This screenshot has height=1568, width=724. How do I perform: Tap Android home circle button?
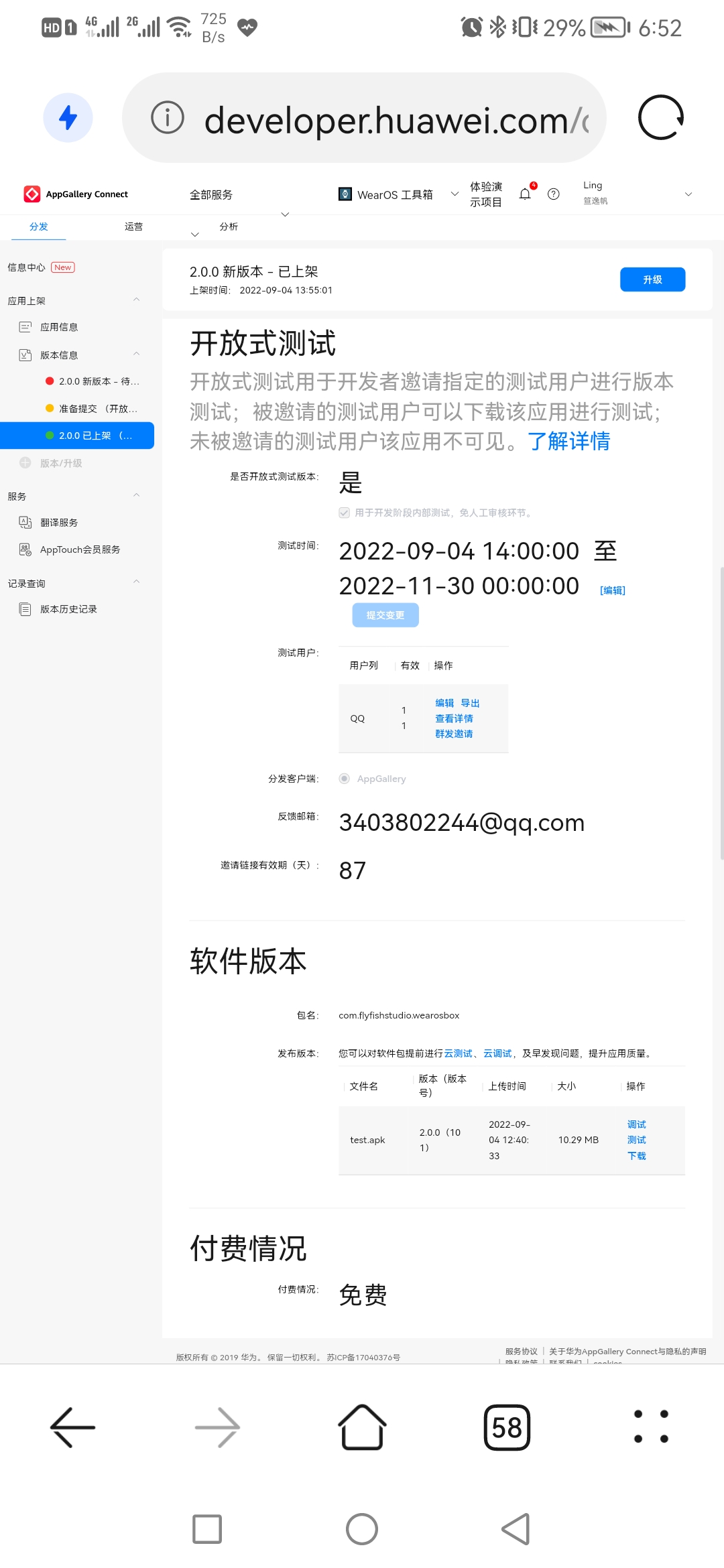click(362, 1529)
